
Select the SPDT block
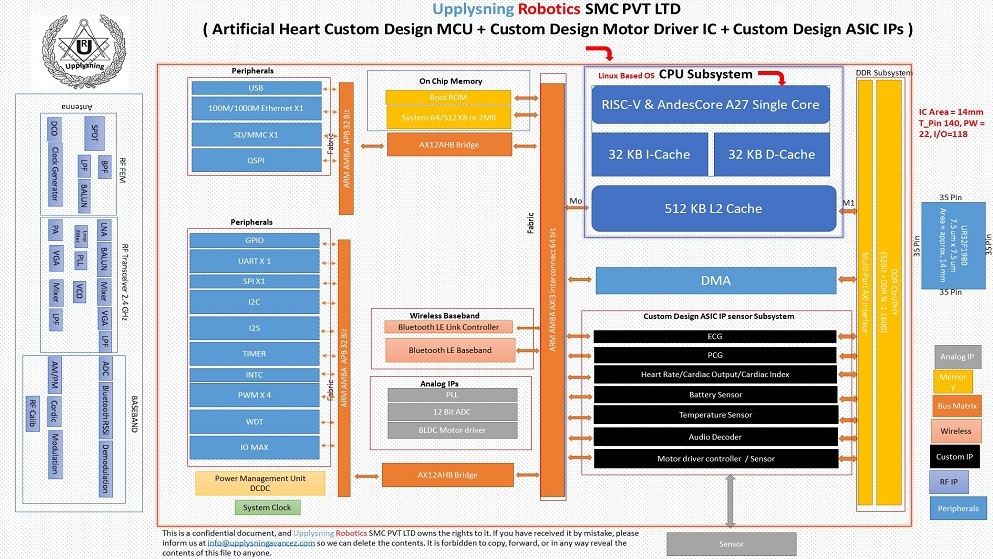95,133
